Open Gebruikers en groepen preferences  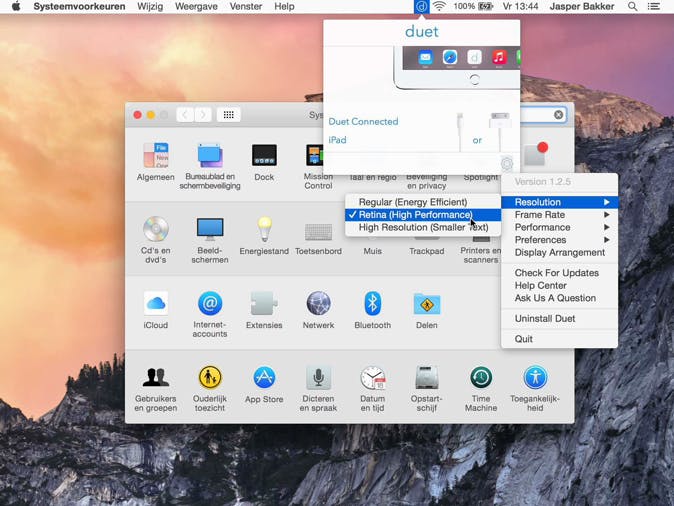coord(156,388)
